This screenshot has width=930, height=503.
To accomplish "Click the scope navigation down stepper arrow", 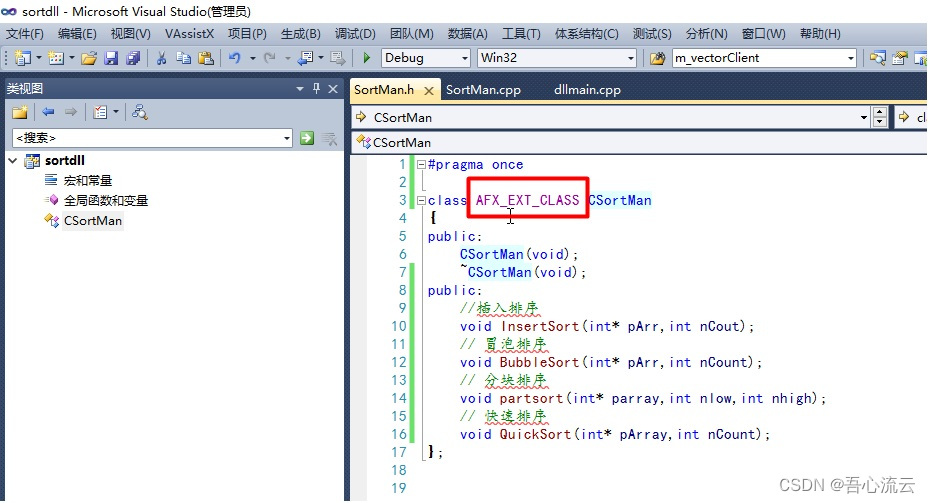I will click(x=880, y=122).
